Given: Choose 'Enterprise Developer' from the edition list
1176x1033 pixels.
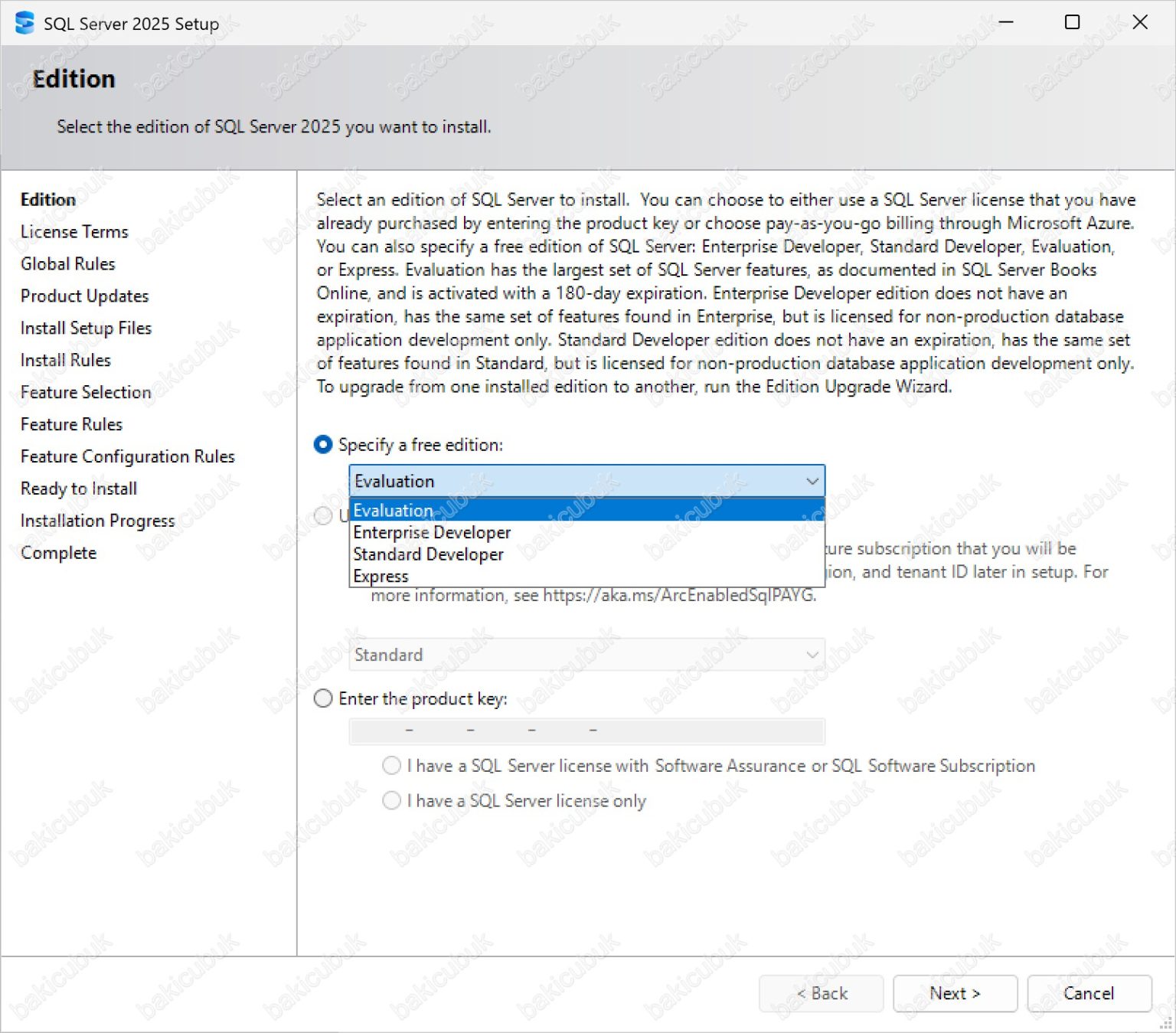Looking at the screenshot, I should (x=431, y=532).
